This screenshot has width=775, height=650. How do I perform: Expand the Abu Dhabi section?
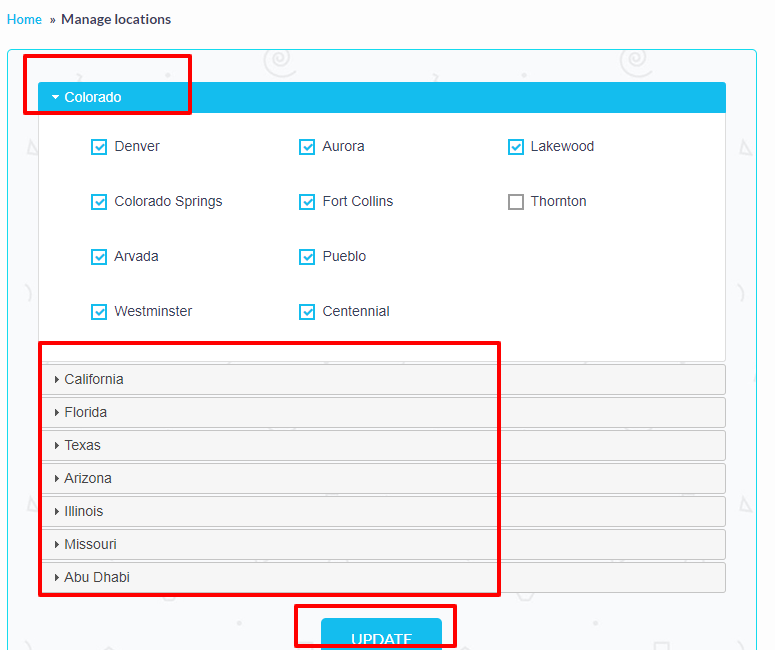(97, 577)
